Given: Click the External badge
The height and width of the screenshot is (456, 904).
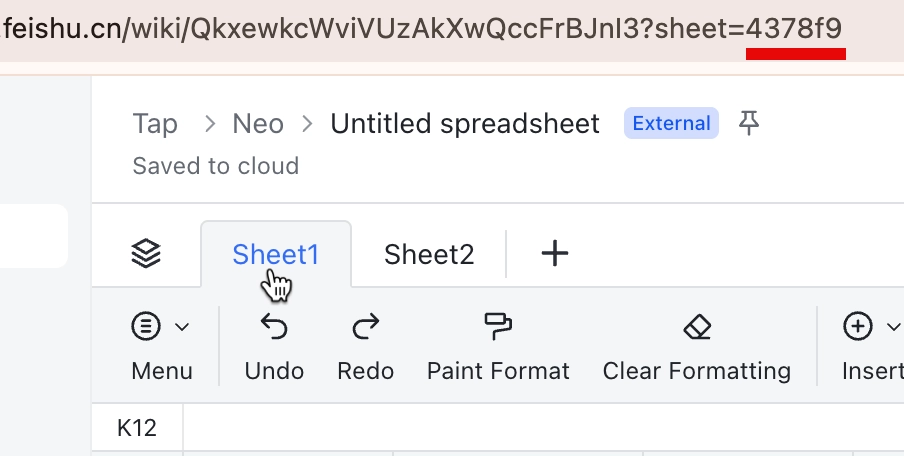Looking at the screenshot, I should [x=671, y=123].
